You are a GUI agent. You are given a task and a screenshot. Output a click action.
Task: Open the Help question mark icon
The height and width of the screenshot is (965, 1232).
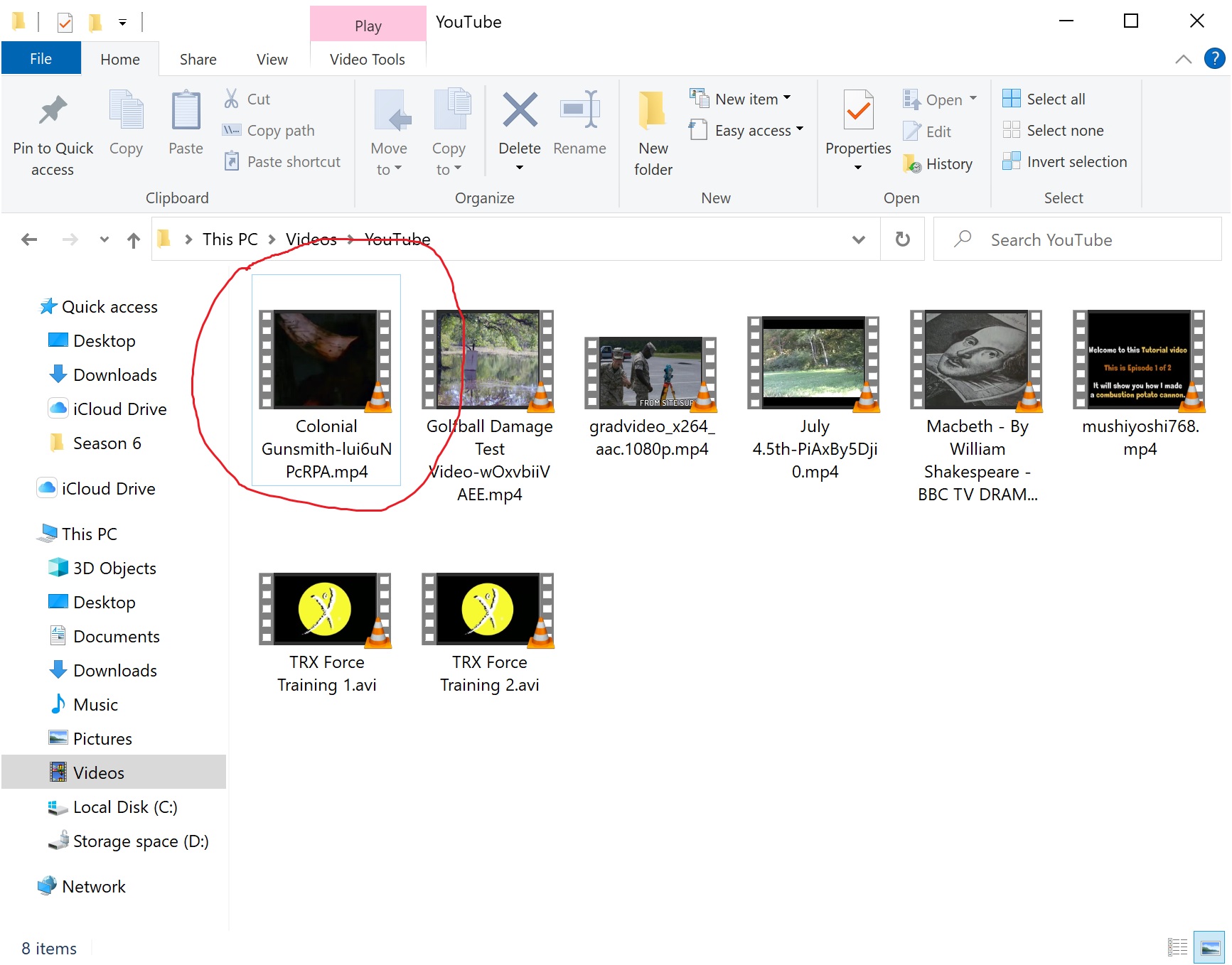tap(1214, 59)
